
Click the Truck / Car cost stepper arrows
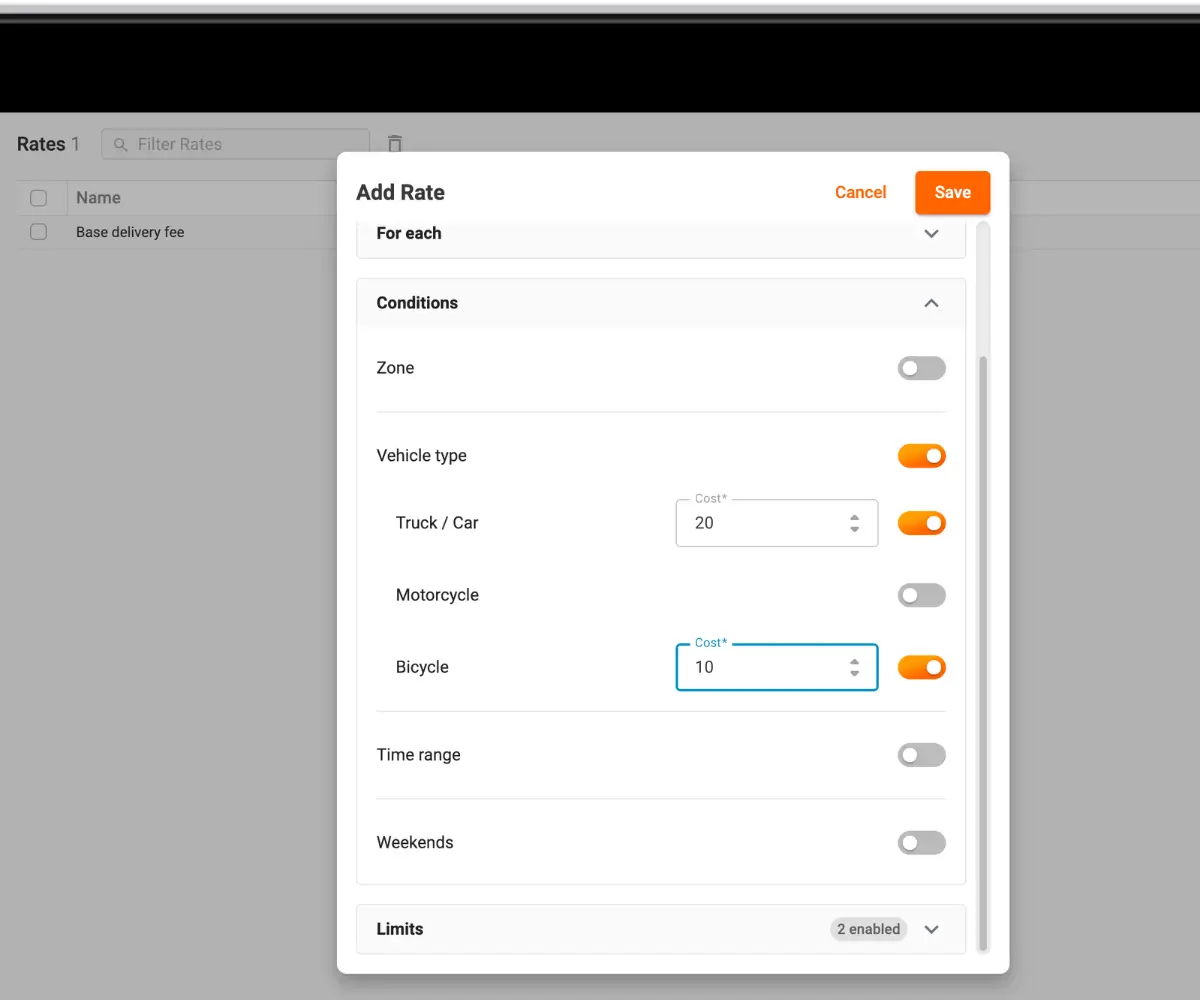[x=854, y=523]
